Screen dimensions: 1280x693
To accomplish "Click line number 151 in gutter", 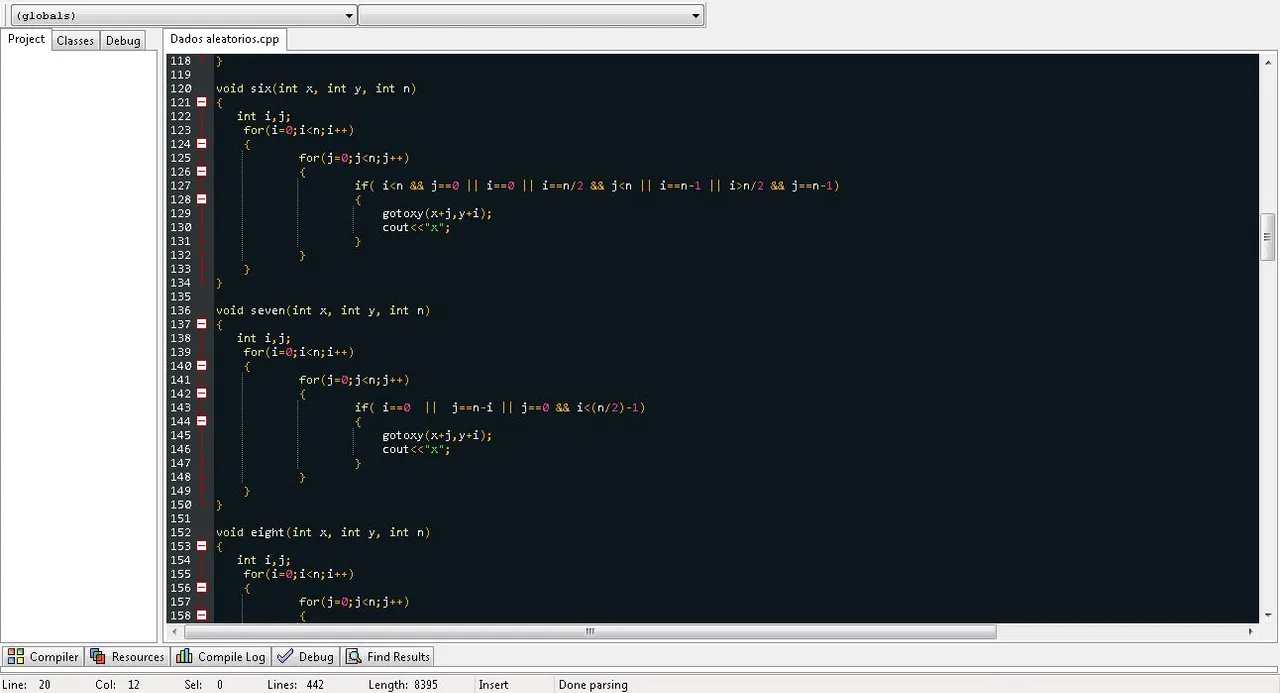I will coord(180,518).
